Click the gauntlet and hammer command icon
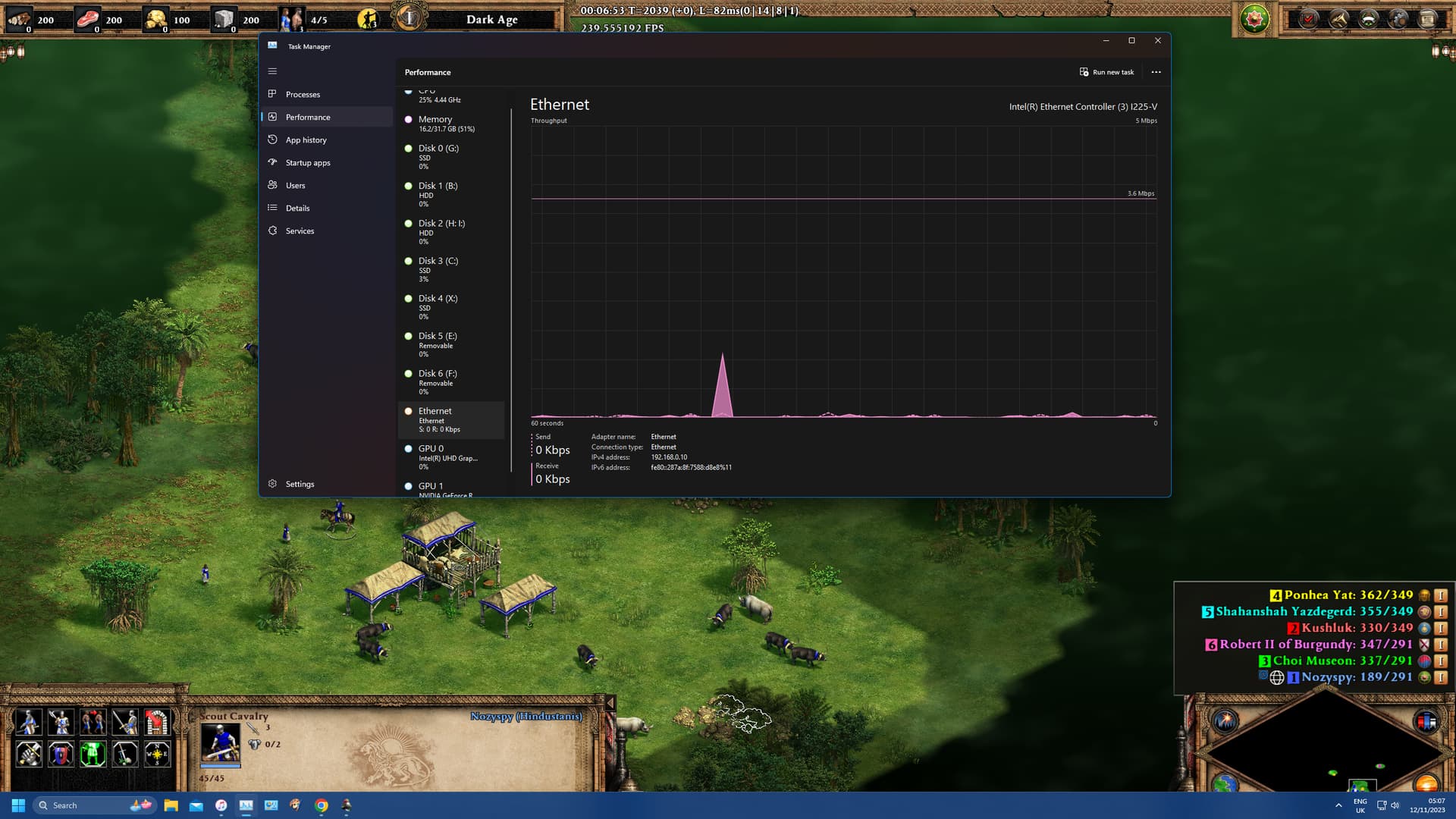The image size is (1456, 819). (x=28, y=754)
